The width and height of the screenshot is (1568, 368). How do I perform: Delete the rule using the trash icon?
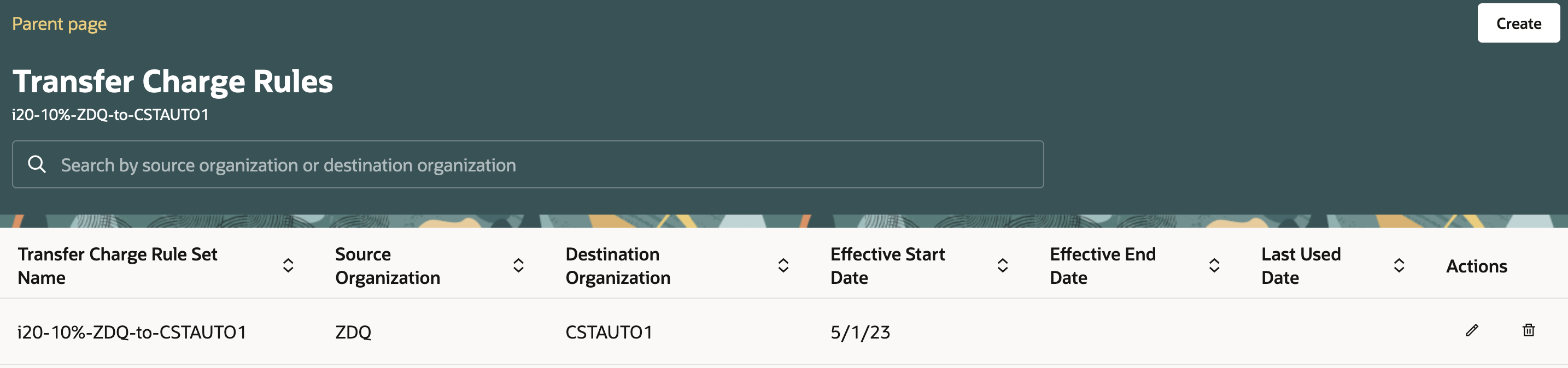1529,330
